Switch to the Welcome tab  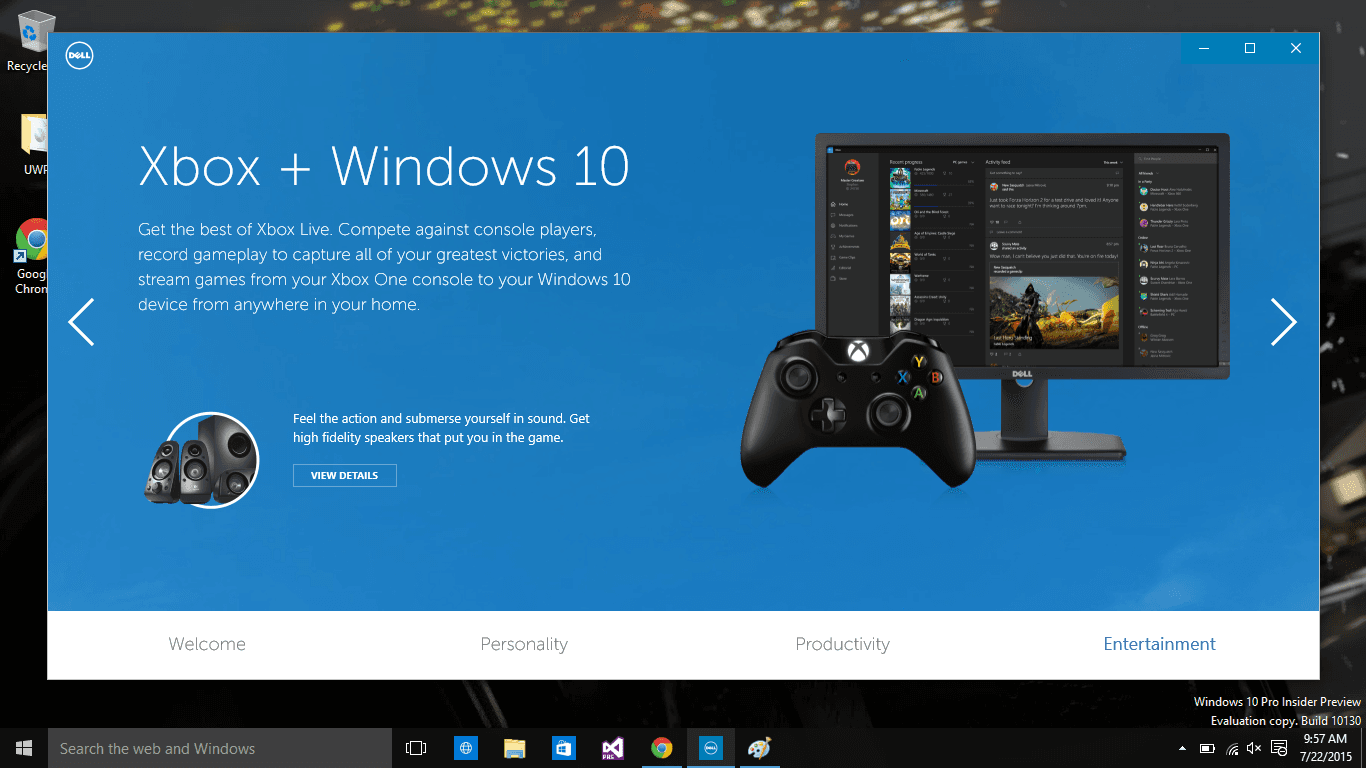[207, 644]
